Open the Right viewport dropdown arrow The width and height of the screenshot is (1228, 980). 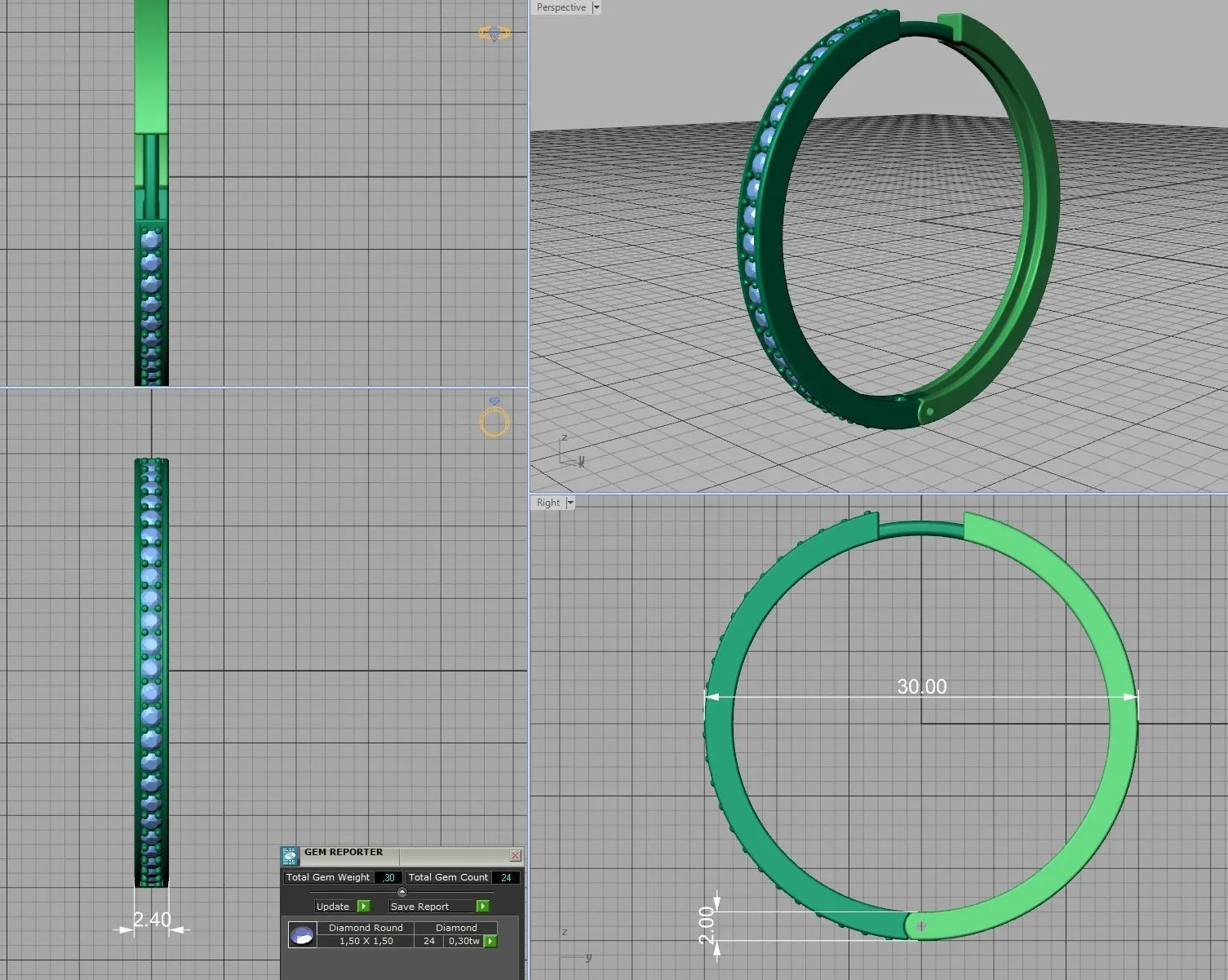[x=570, y=503]
